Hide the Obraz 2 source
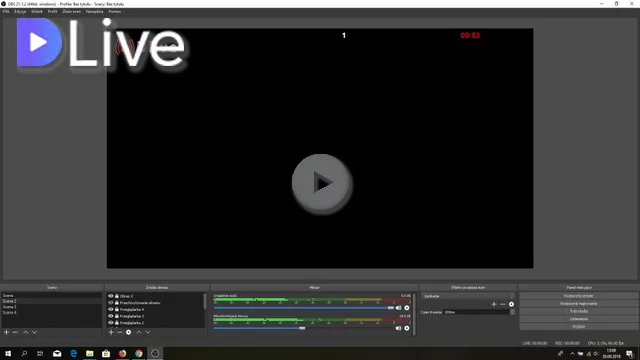 point(111,296)
